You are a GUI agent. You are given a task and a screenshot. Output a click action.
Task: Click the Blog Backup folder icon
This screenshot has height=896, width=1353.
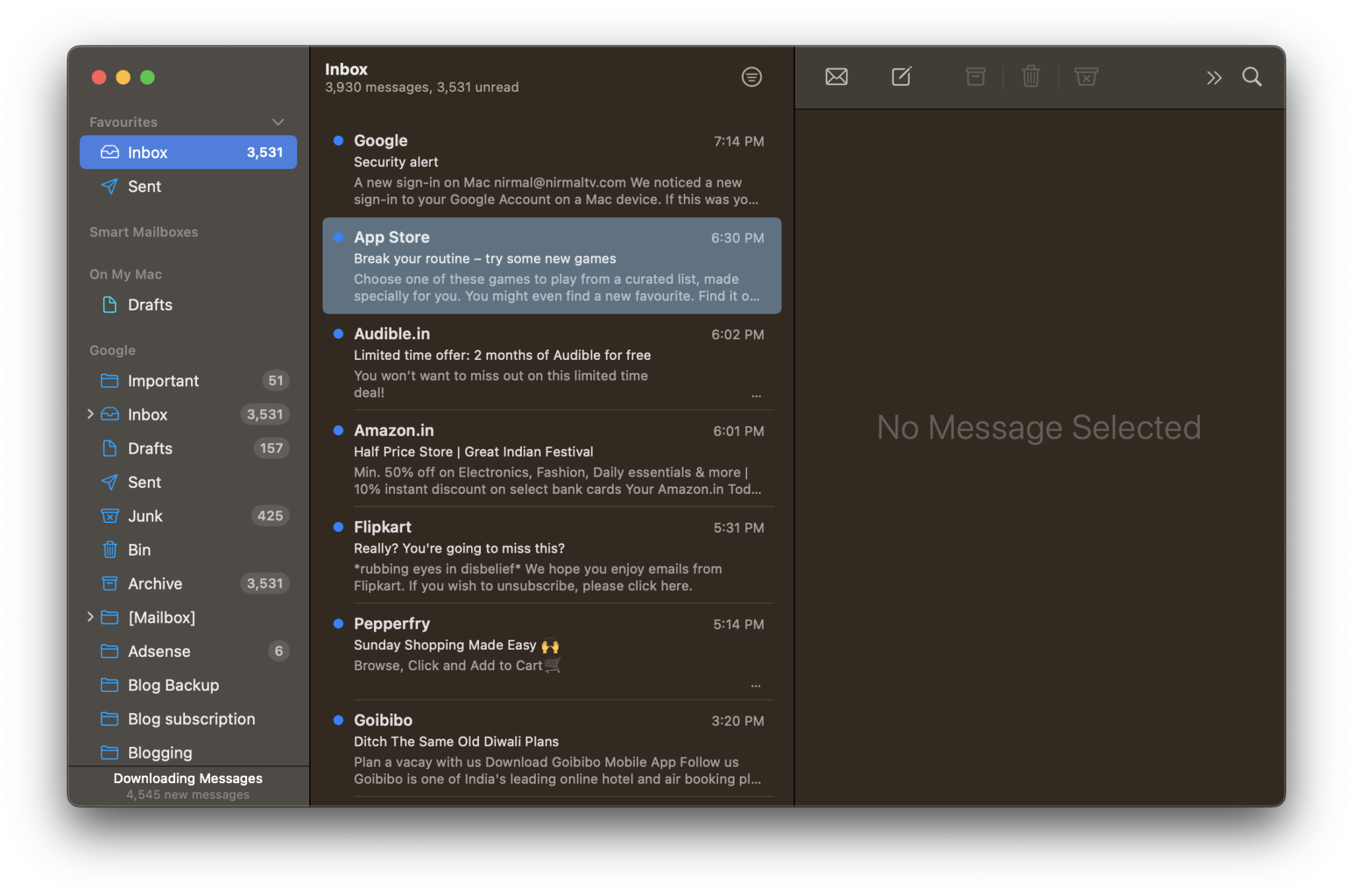tap(110, 685)
